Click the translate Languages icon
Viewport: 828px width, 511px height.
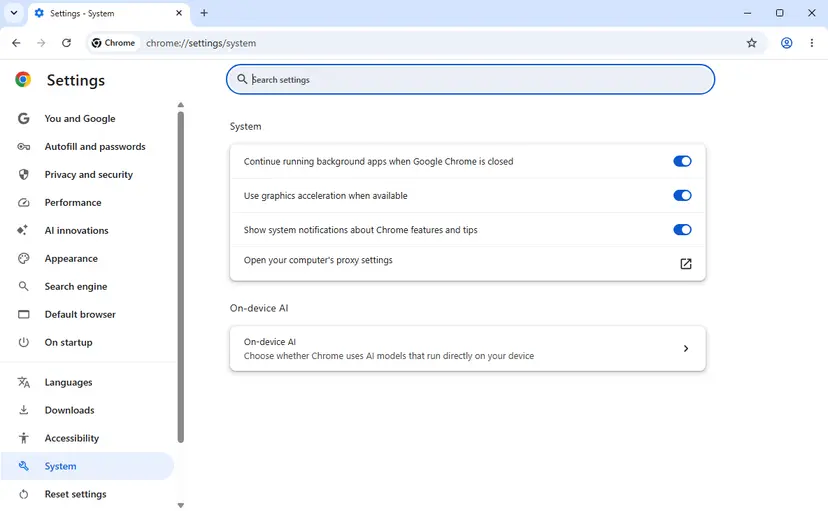pos(23,382)
